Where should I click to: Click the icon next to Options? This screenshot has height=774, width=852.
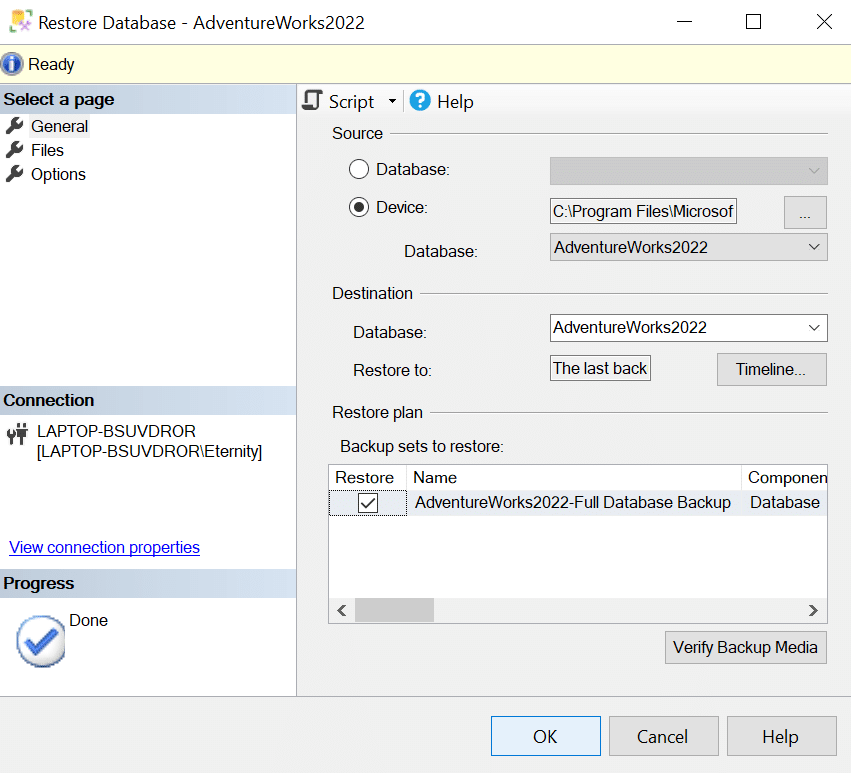15,174
